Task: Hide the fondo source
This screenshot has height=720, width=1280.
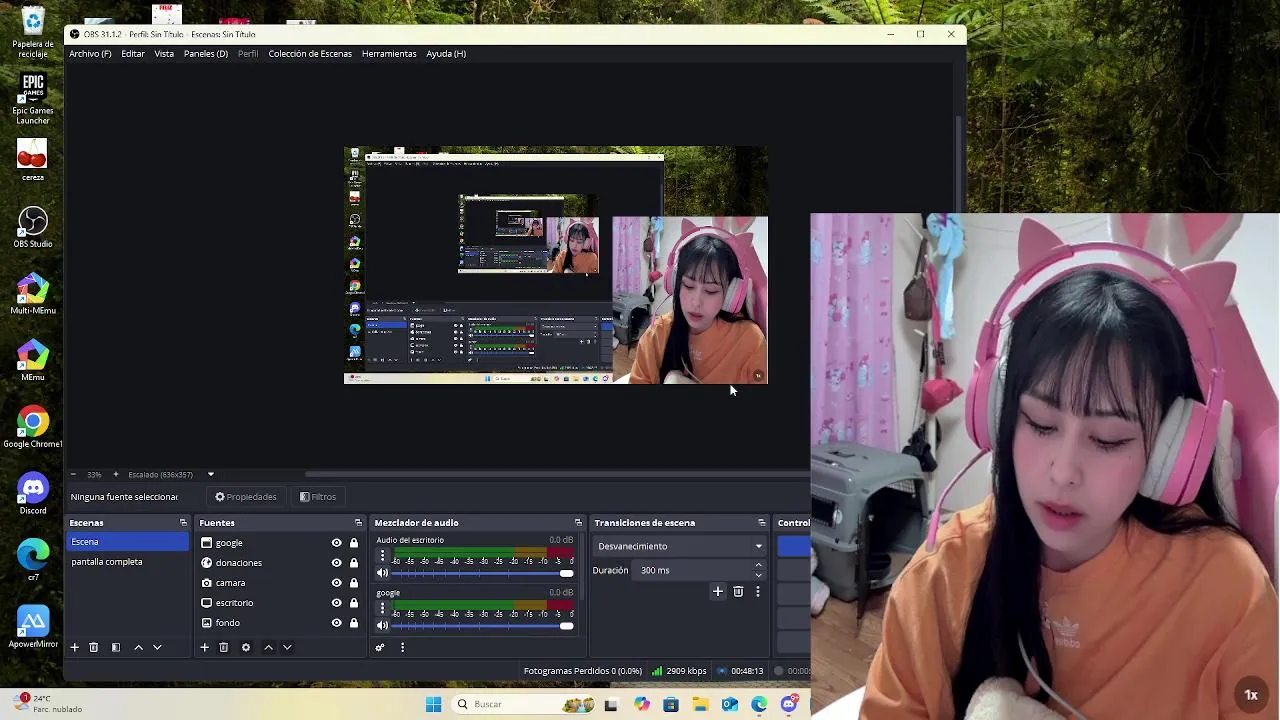Action: coord(336,623)
